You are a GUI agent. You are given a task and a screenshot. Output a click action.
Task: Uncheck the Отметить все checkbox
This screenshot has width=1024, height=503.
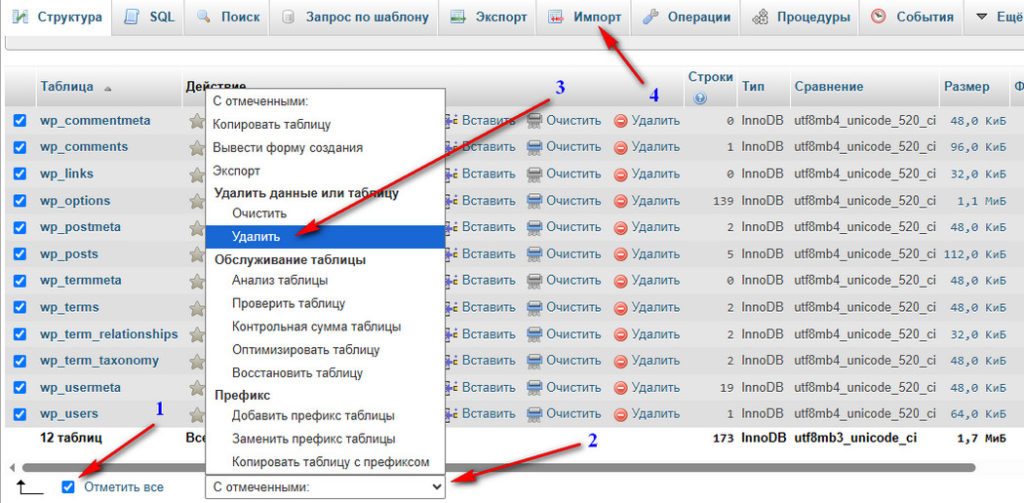[68, 487]
